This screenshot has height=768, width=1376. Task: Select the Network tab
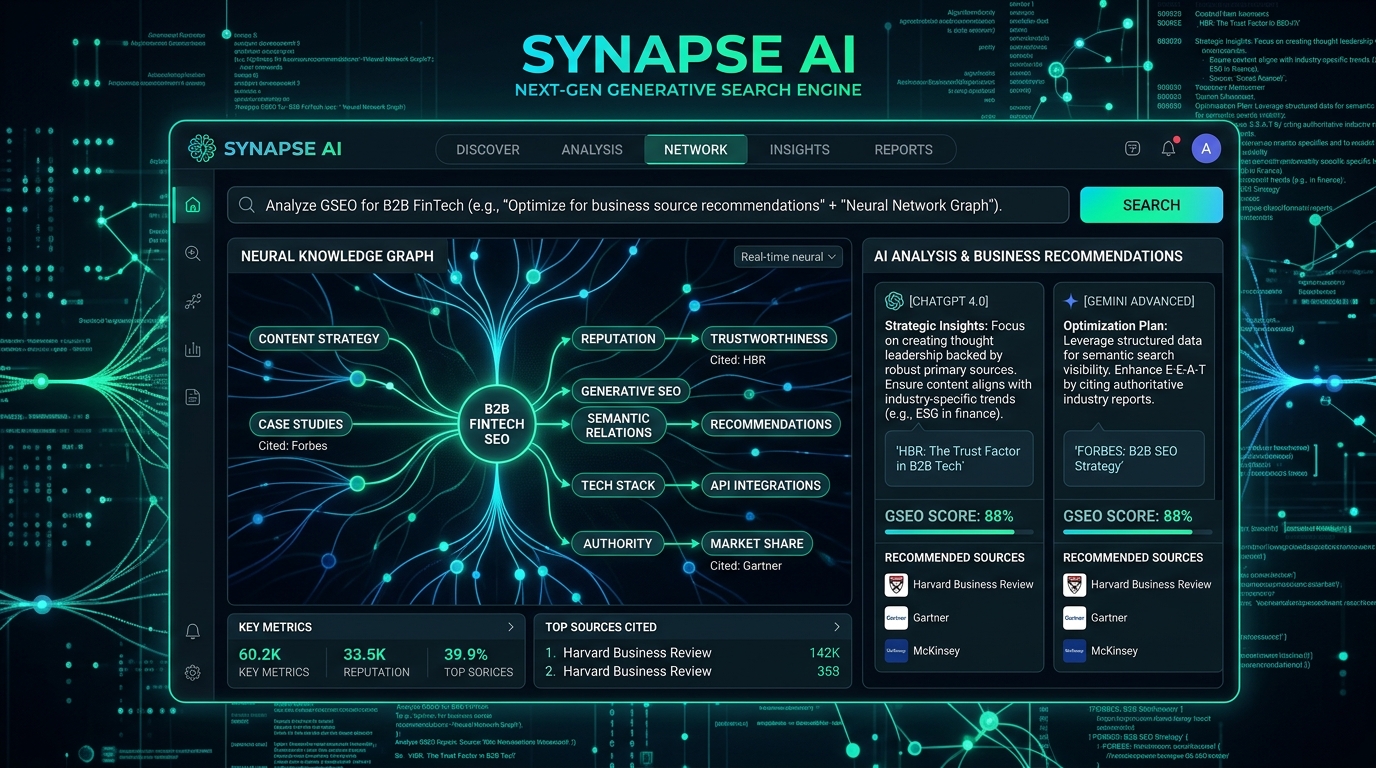(696, 150)
